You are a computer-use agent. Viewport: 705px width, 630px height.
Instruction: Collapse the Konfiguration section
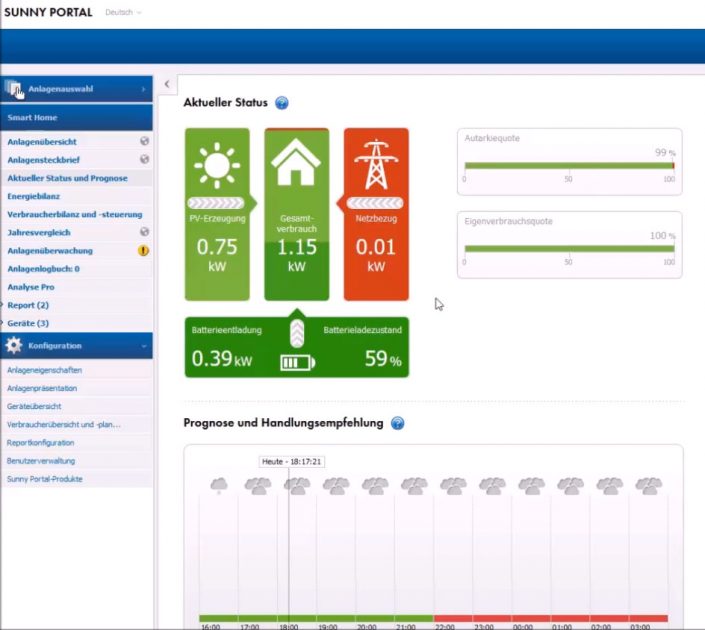click(x=143, y=346)
